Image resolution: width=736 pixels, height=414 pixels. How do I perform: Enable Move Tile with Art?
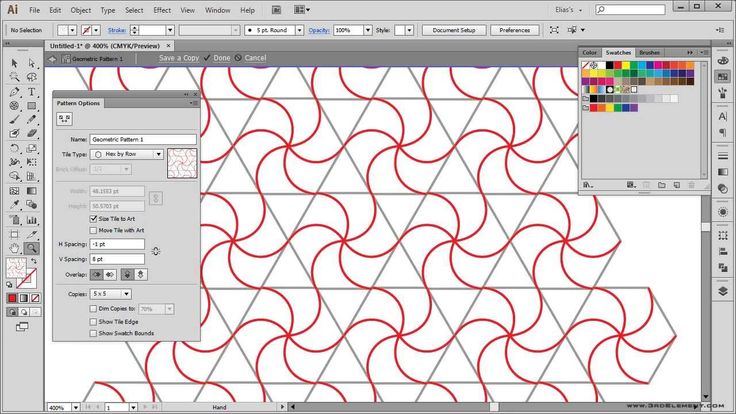pyautogui.click(x=93, y=230)
